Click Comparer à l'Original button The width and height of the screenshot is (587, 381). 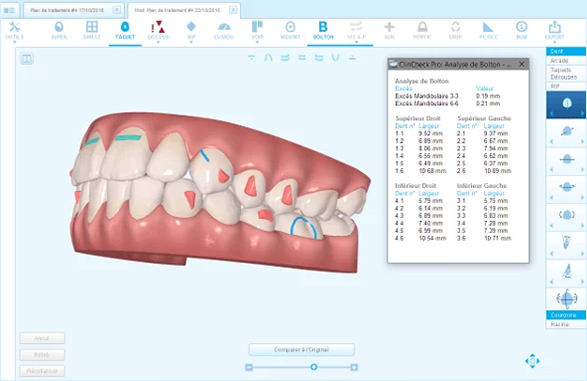point(301,350)
